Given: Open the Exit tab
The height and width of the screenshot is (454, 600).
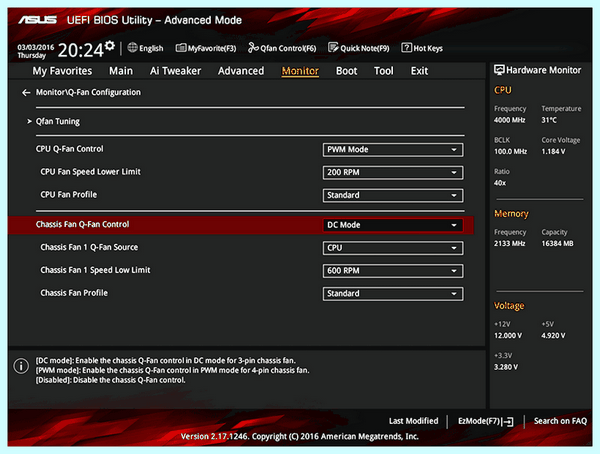Looking at the screenshot, I should (419, 71).
